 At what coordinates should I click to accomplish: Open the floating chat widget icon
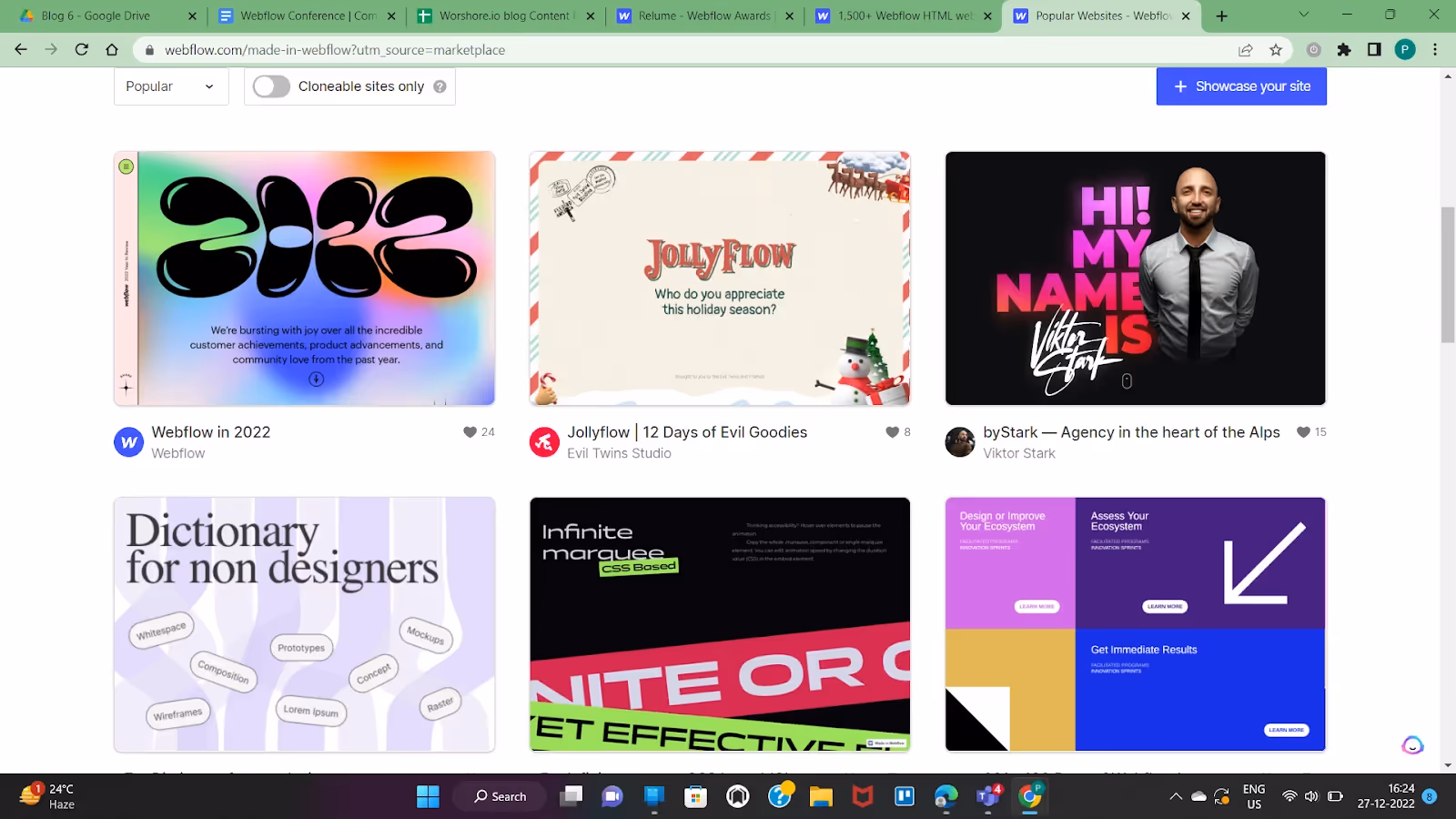coord(1412,745)
